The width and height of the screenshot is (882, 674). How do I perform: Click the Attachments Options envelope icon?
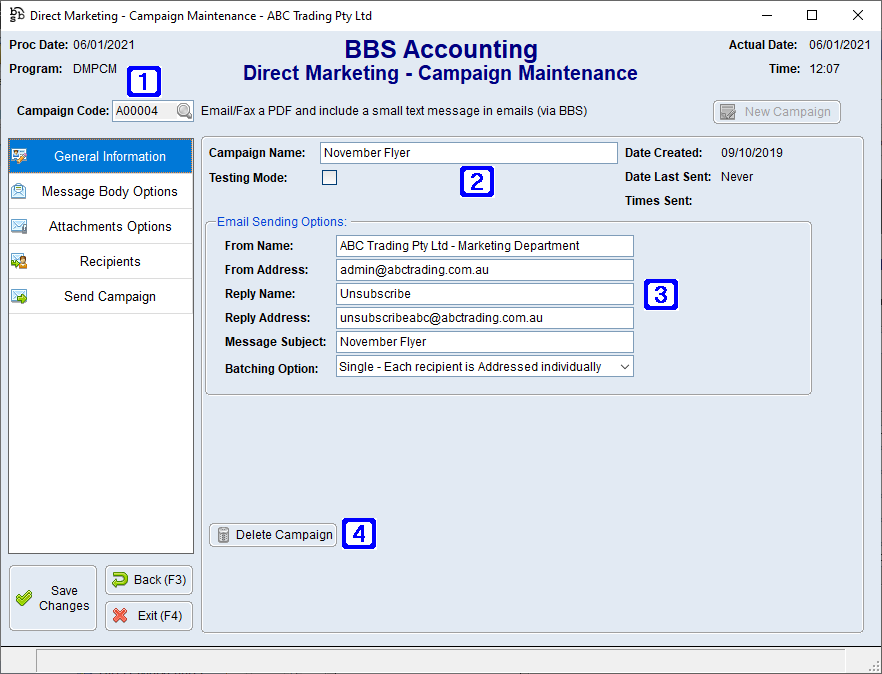point(20,226)
